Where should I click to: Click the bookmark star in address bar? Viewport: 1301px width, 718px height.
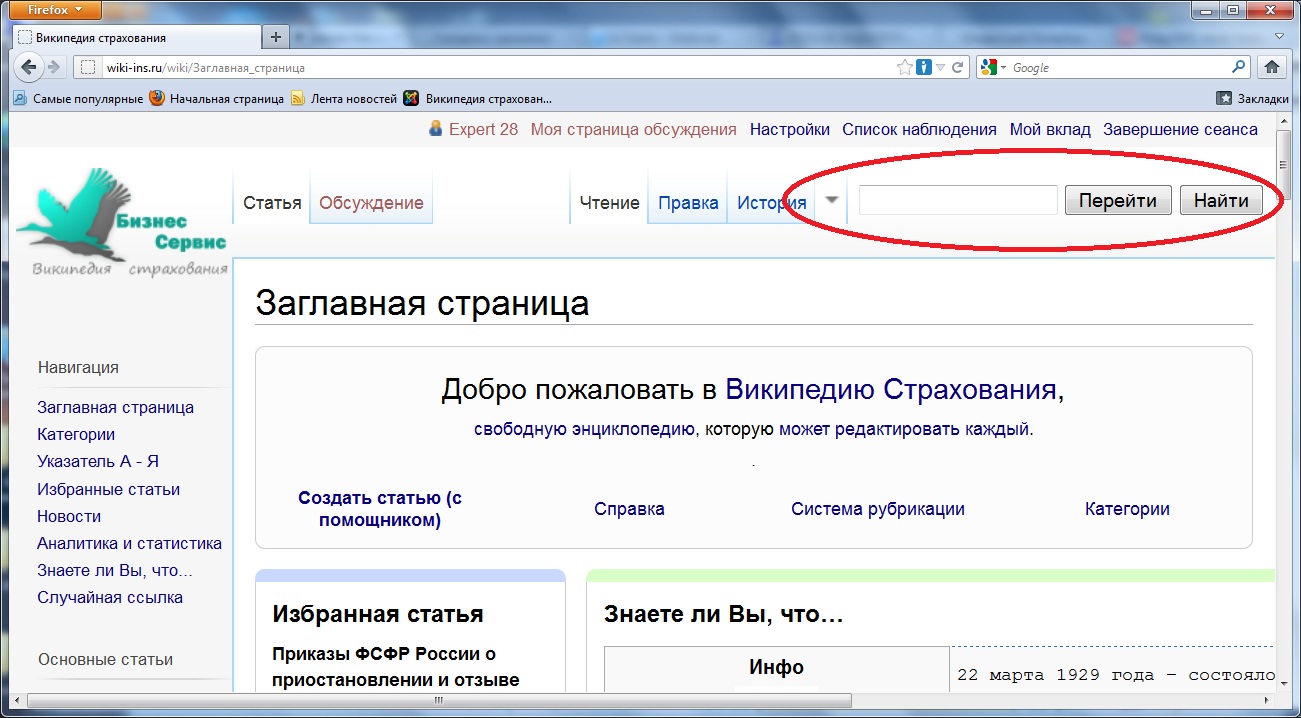coord(905,68)
